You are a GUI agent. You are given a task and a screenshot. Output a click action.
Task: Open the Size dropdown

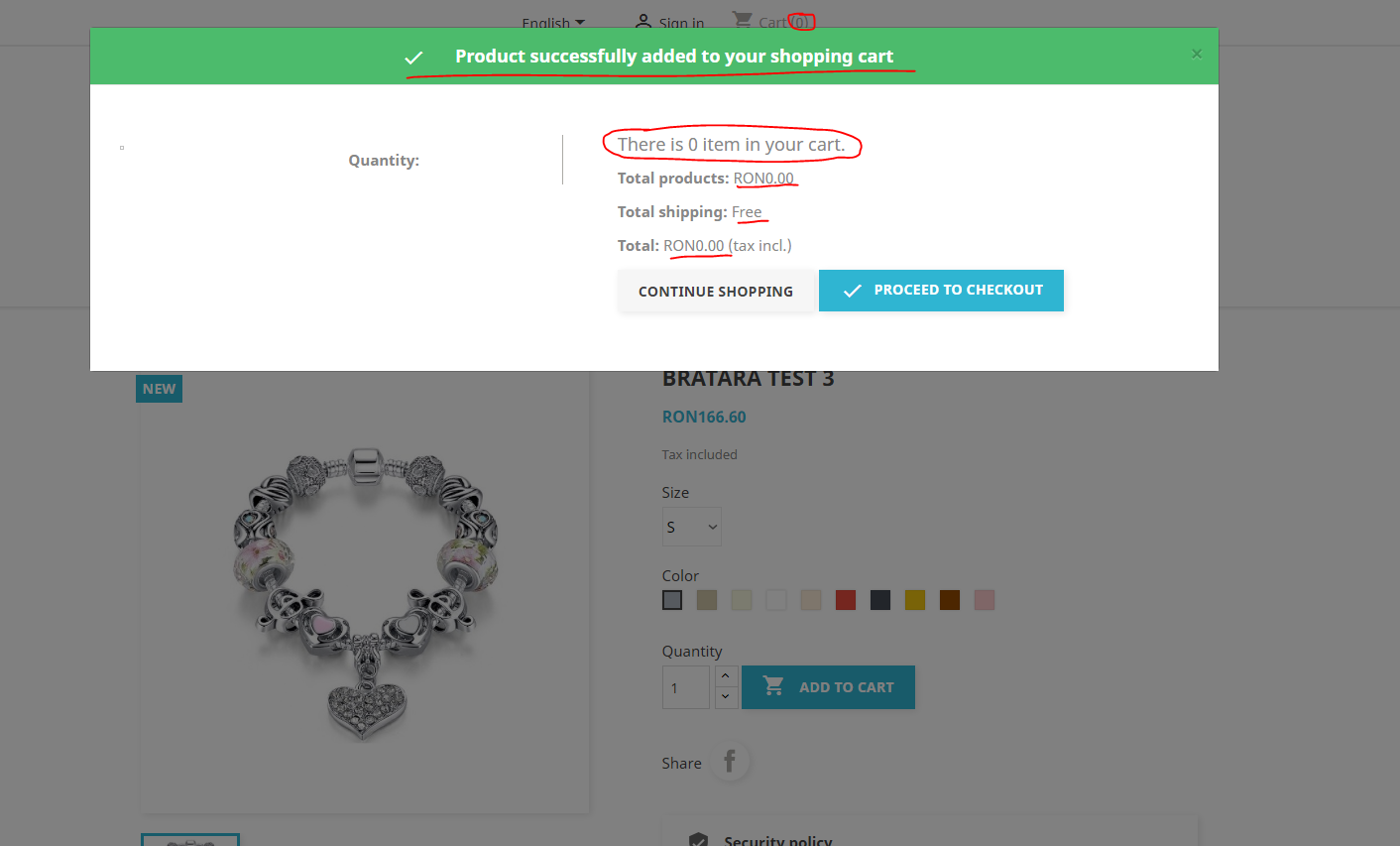click(x=691, y=527)
